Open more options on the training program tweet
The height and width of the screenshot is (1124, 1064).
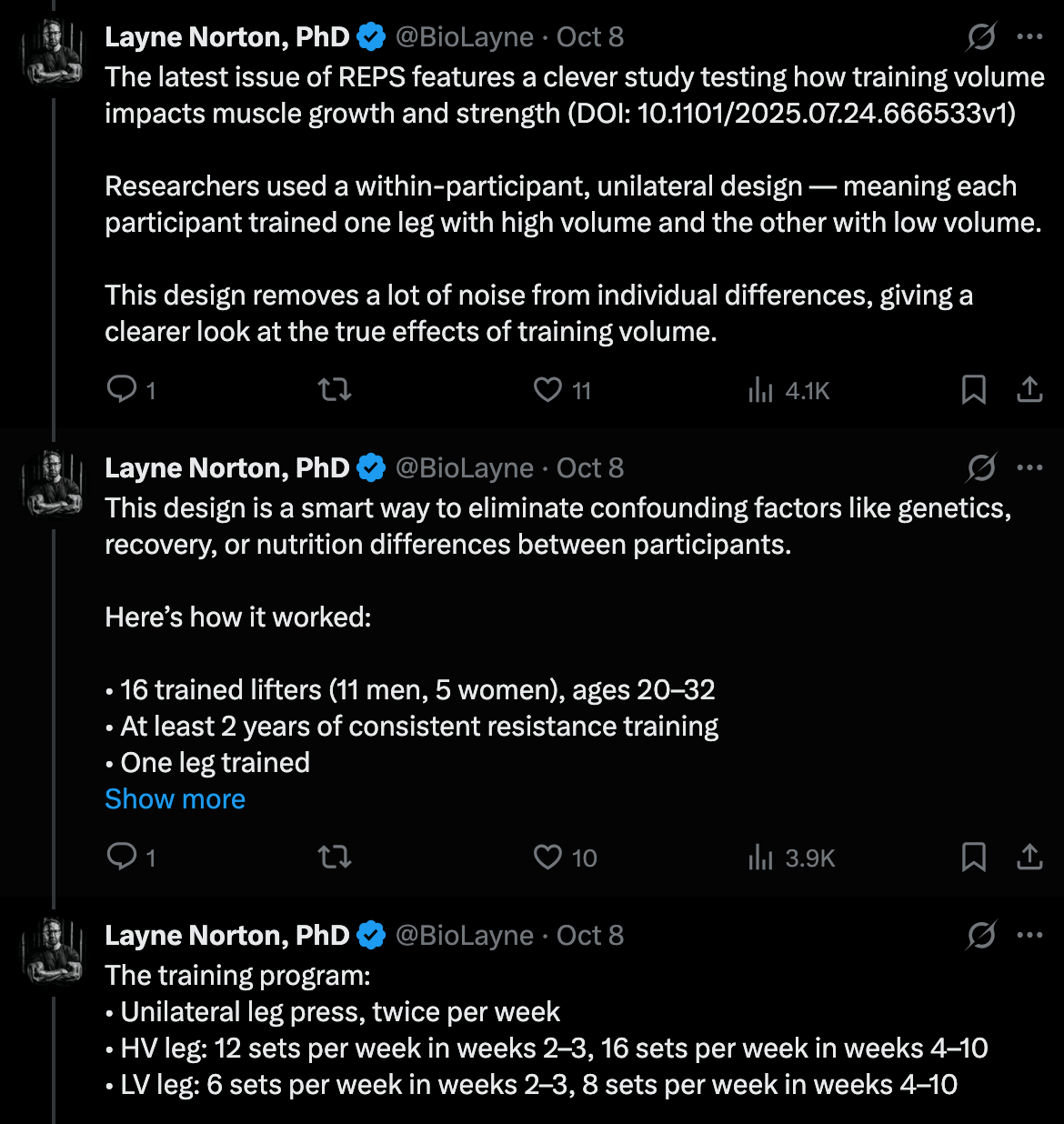pos(1029,936)
